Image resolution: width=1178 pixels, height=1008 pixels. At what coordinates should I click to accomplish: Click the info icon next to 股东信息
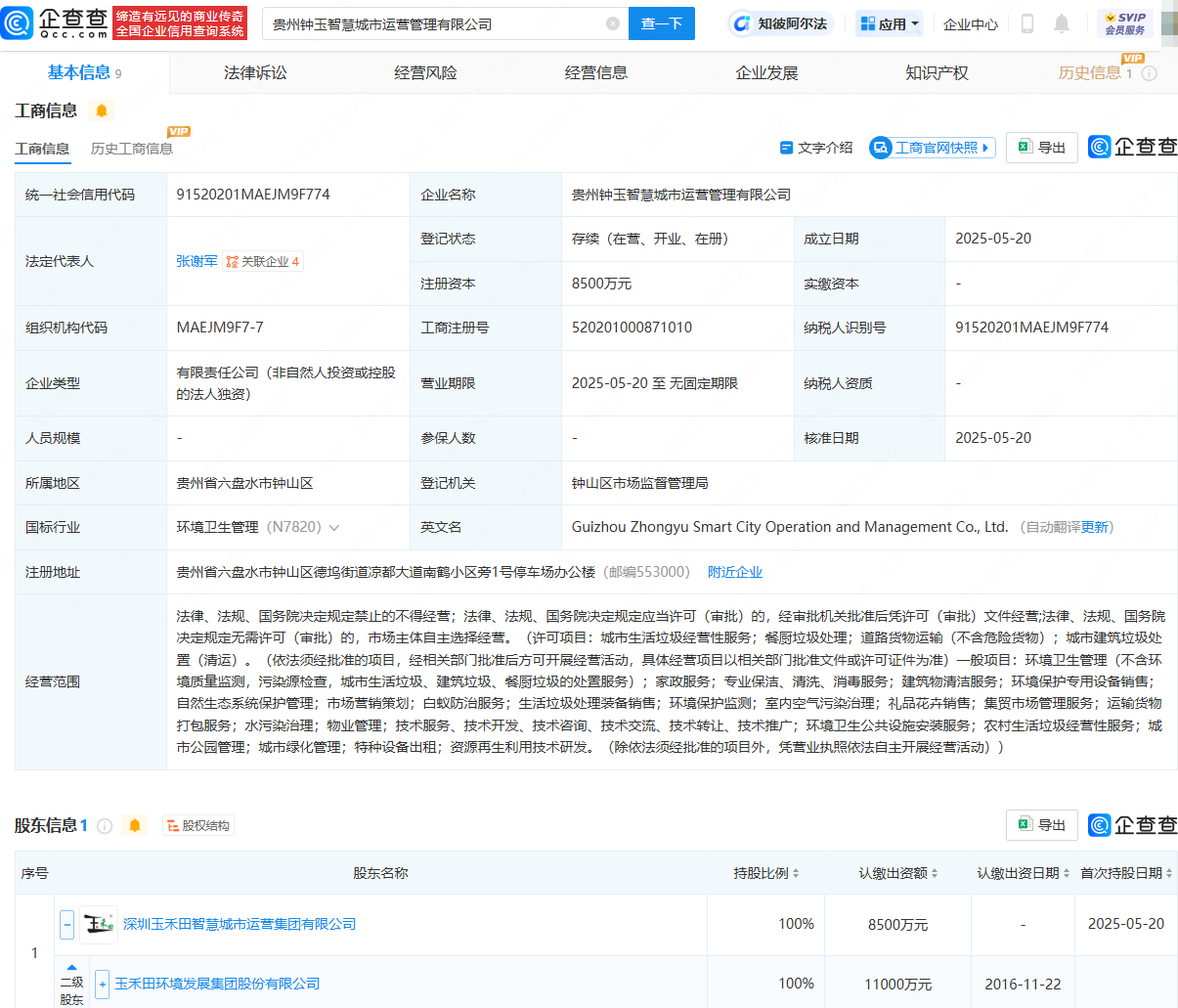click(105, 825)
